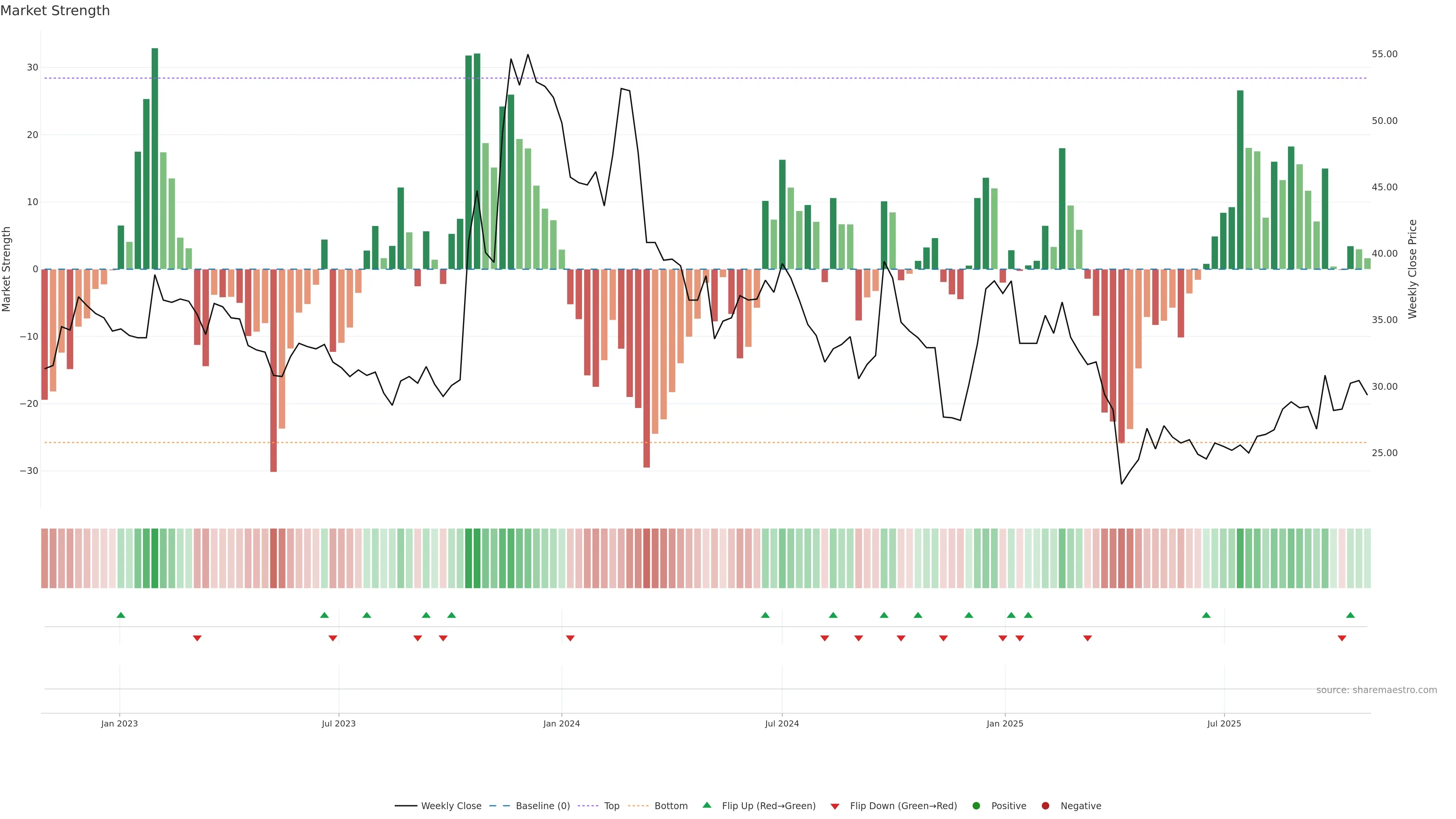Click the last red flip-down marker on the right
Viewport: 1456px width, 819px height.
click(1342, 638)
